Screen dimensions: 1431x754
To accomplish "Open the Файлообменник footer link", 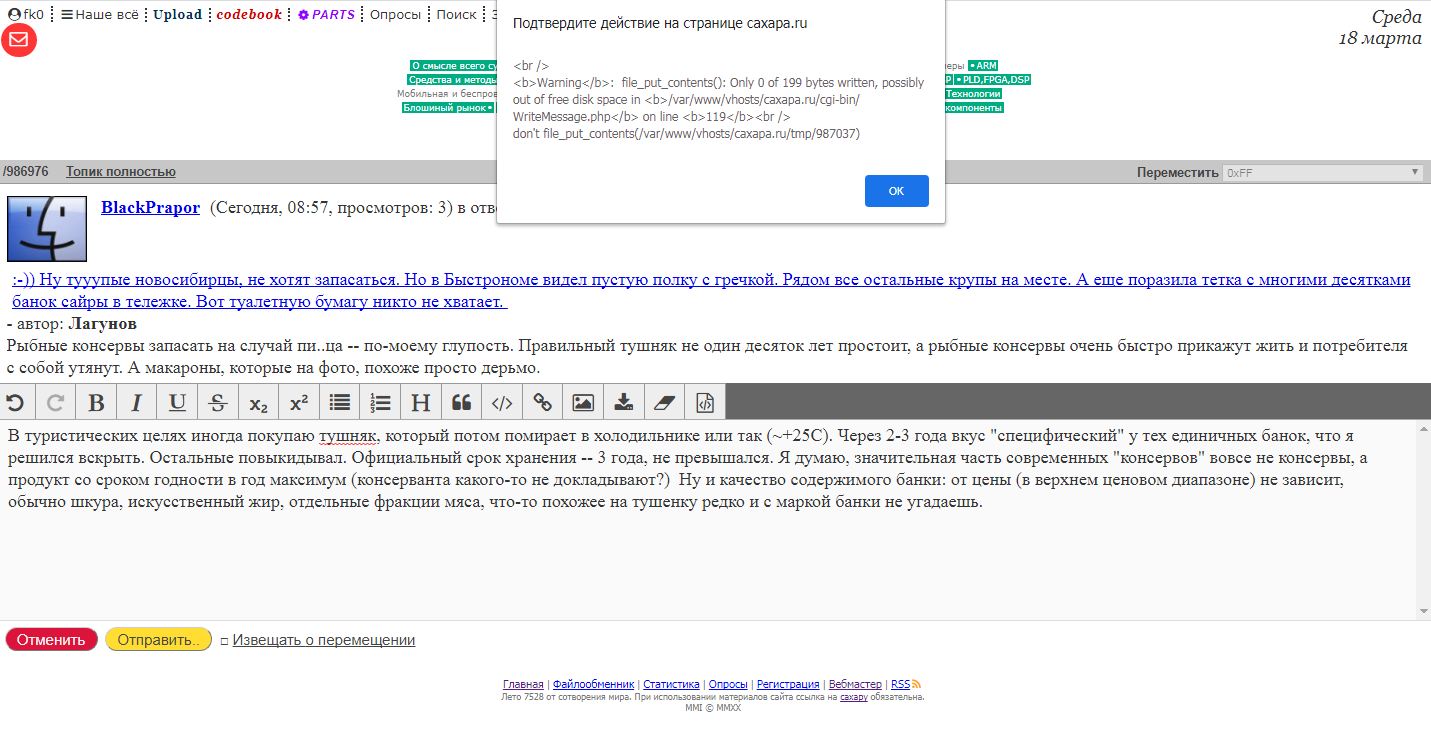I will click(593, 684).
